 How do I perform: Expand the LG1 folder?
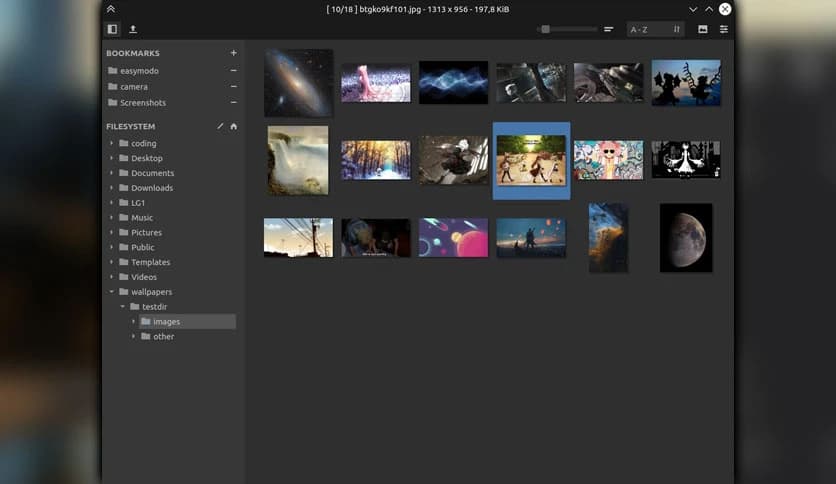click(x=111, y=203)
